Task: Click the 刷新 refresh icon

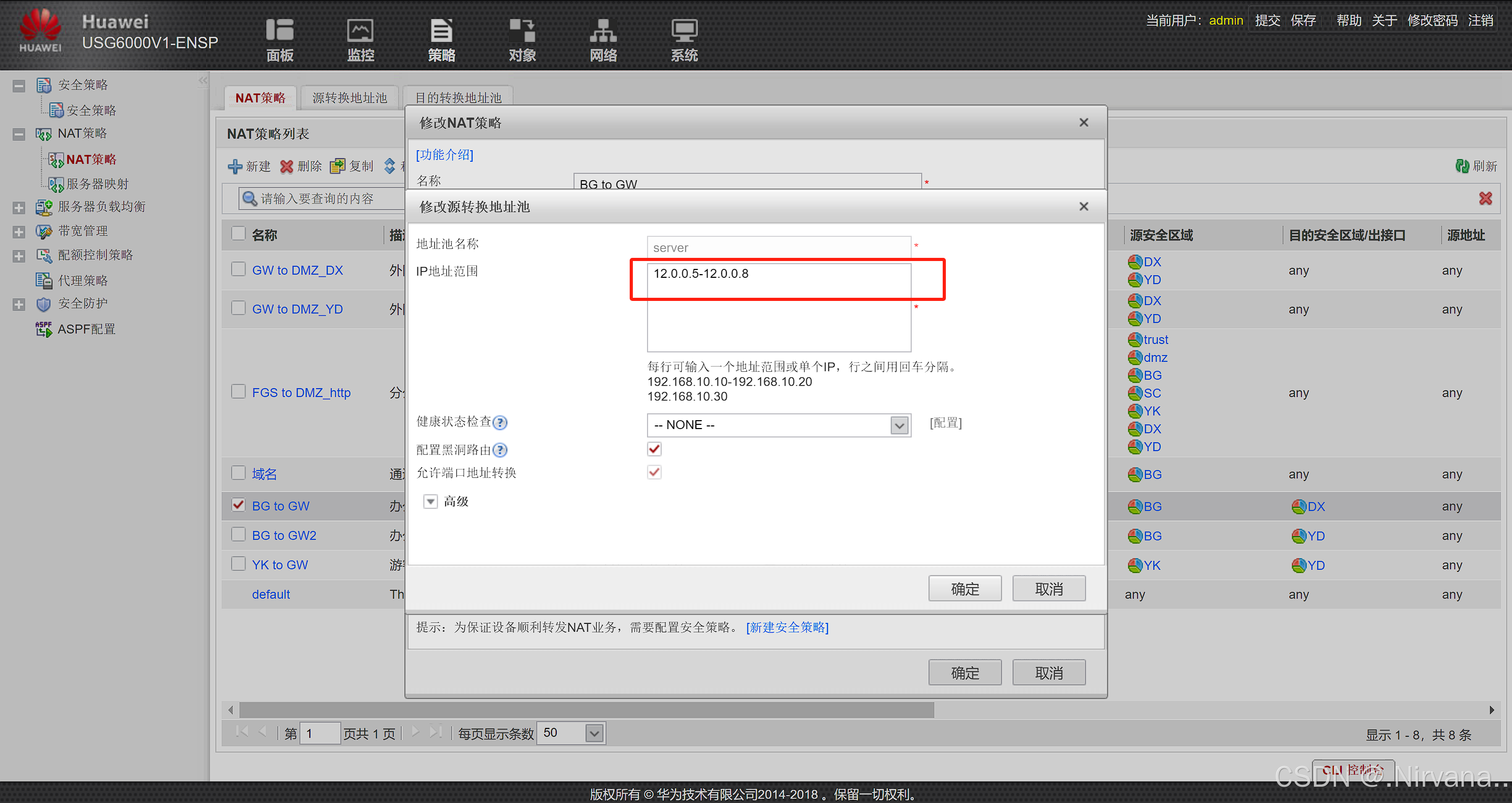Action: click(1462, 166)
